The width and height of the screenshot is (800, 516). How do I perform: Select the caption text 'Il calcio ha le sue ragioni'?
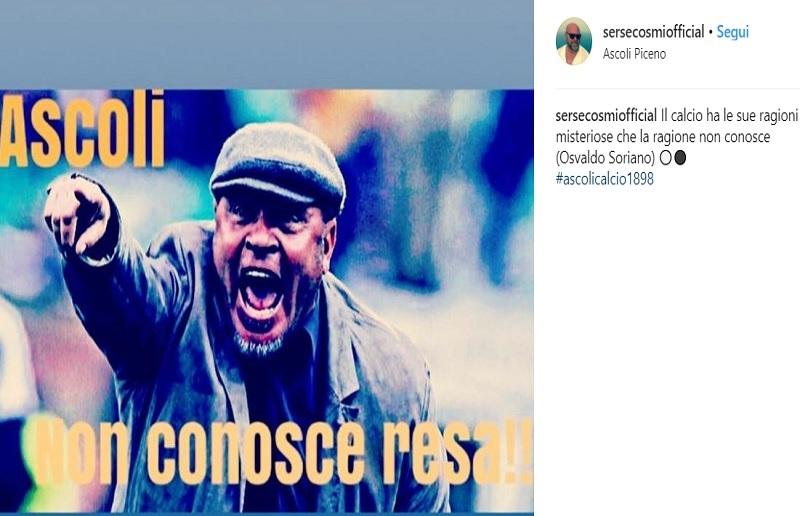pos(729,116)
